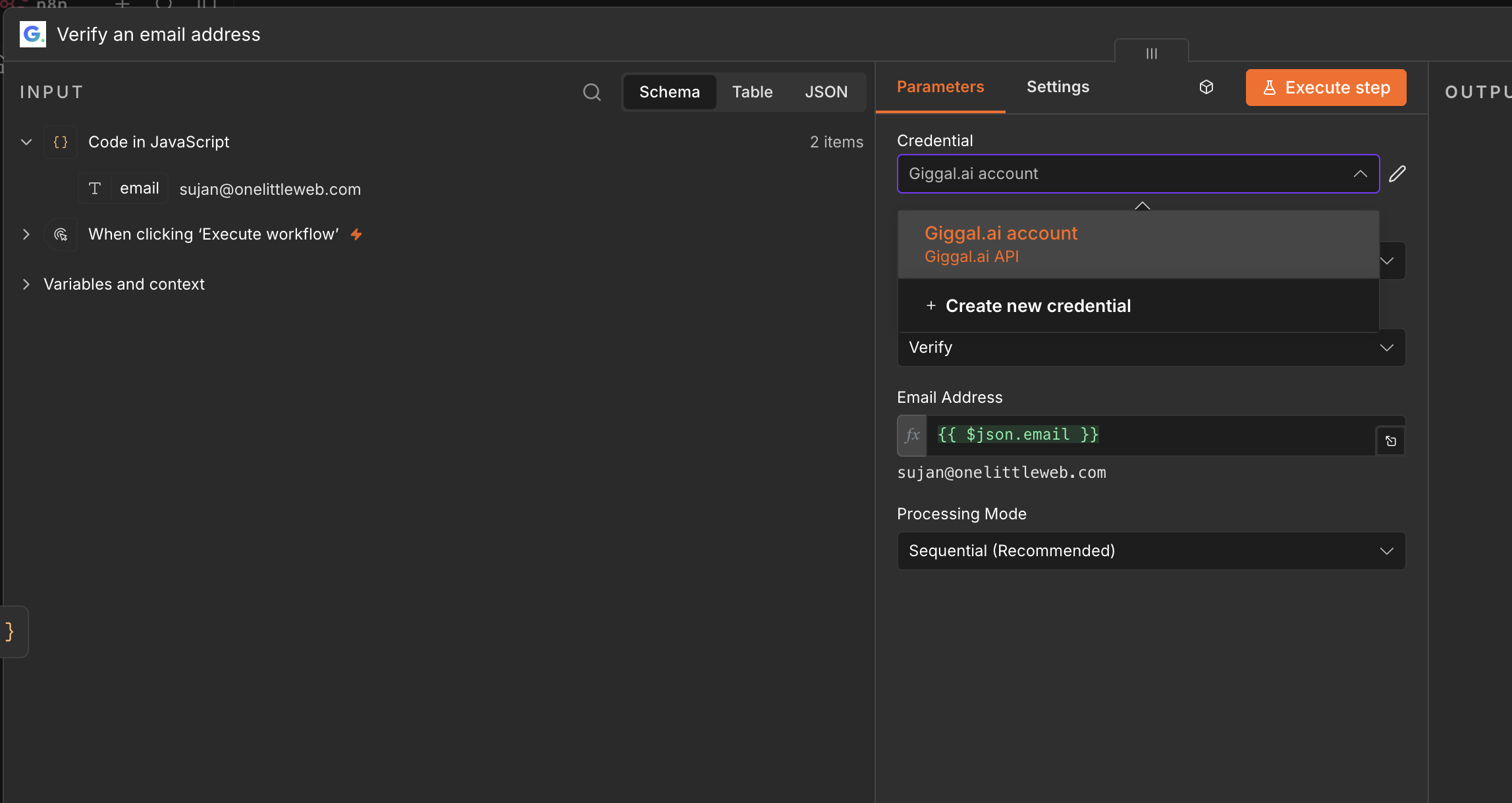Click the '2 items' count label
This screenshot has width=1512, height=803.
coord(836,142)
